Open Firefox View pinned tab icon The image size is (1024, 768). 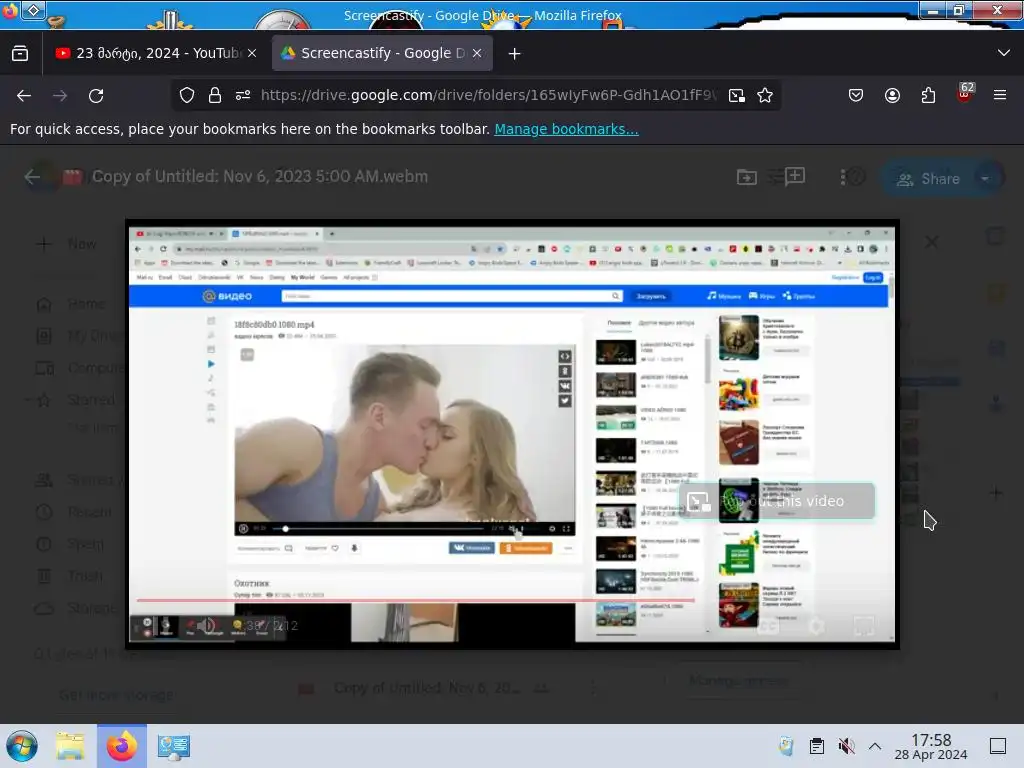(20, 54)
